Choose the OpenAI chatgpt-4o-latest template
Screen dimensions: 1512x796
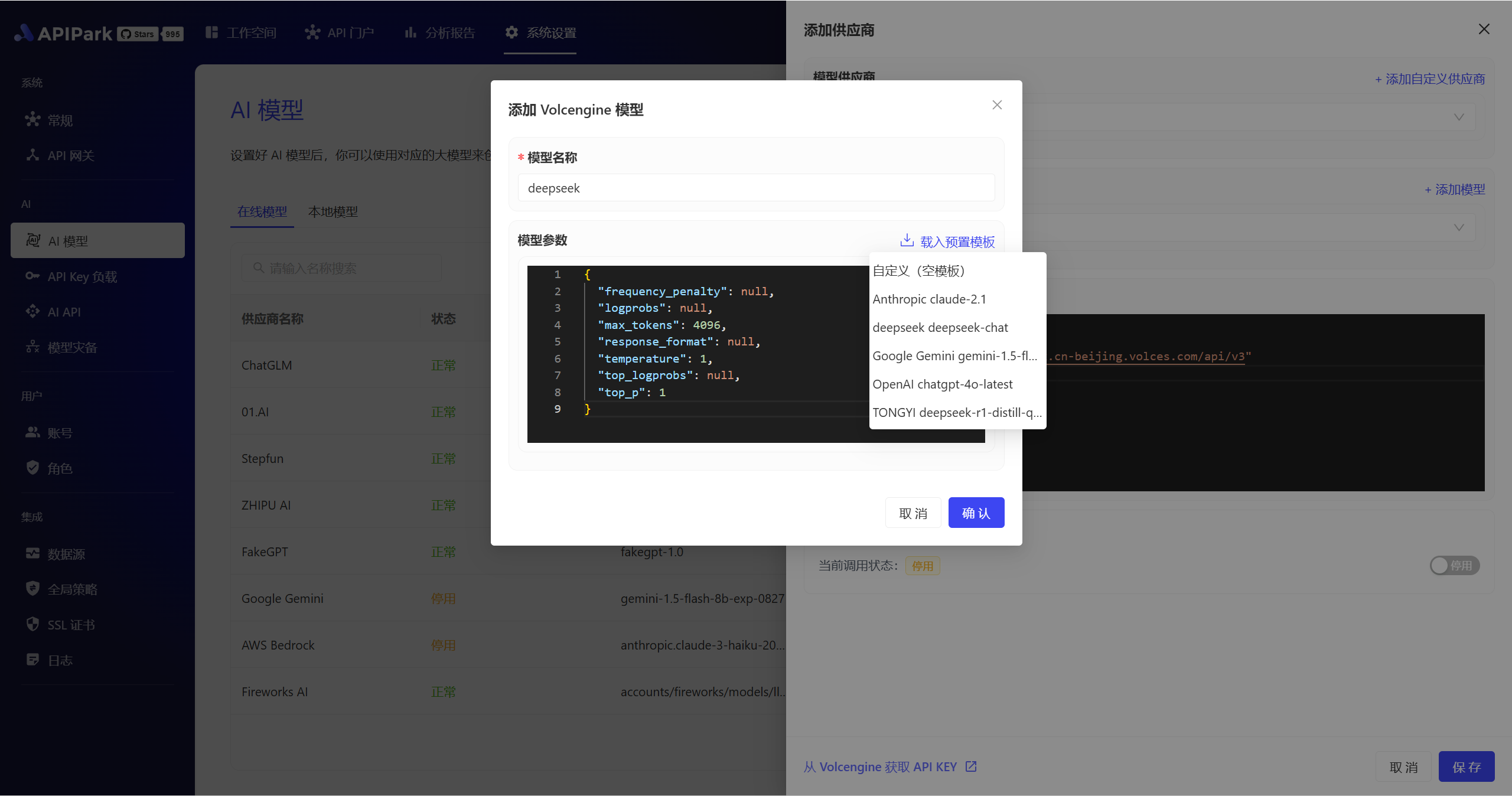coord(943,384)
